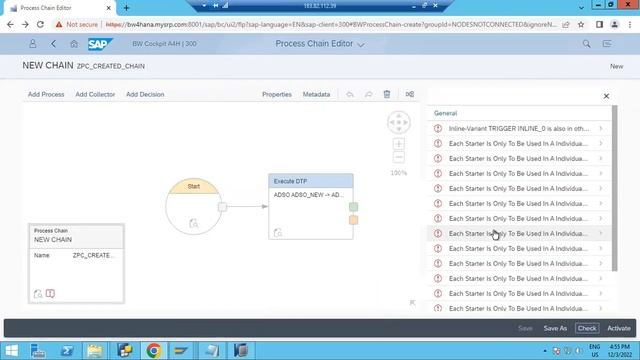Click the Check button
The height and width of the screenshot is (360, 640).
point(587,328)
